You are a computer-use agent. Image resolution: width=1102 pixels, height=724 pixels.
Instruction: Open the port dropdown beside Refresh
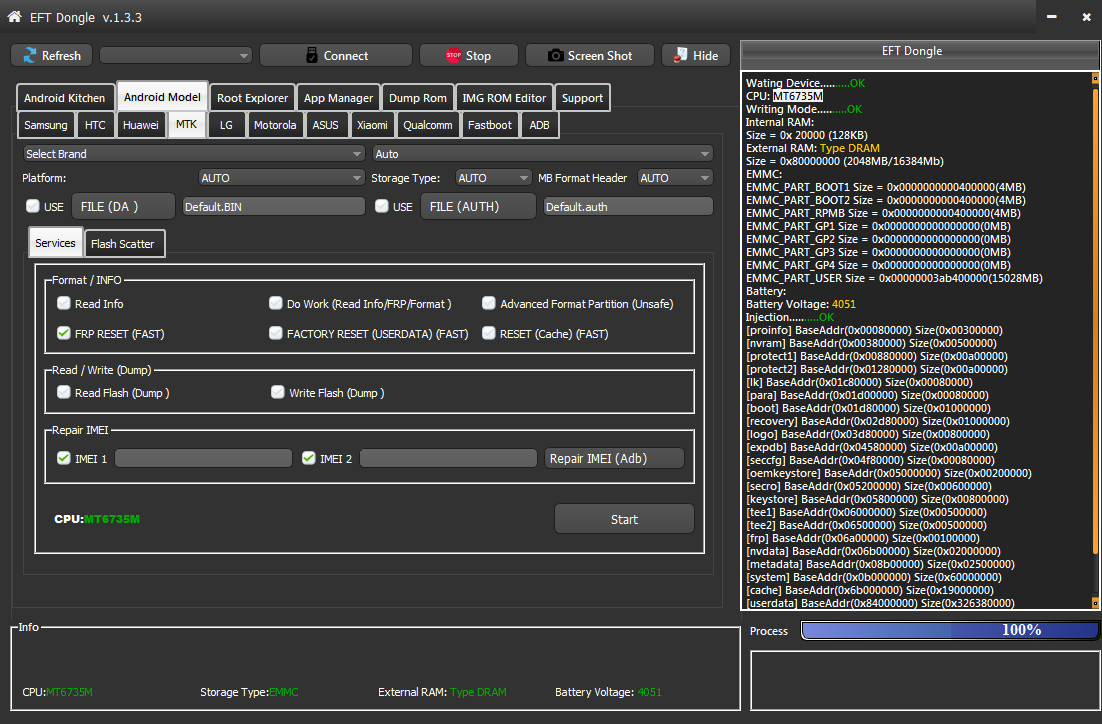pos(176,56)
